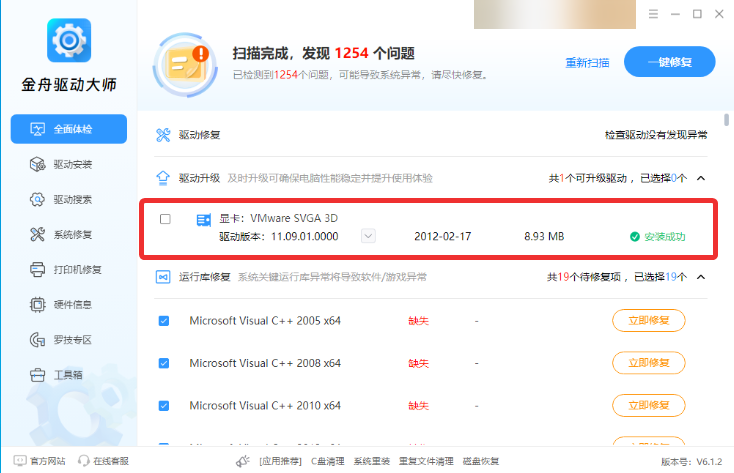This screenshot has height=473, width=734.
Task: Click the 工具箱 toolbox icon
Action: (37, 375)
